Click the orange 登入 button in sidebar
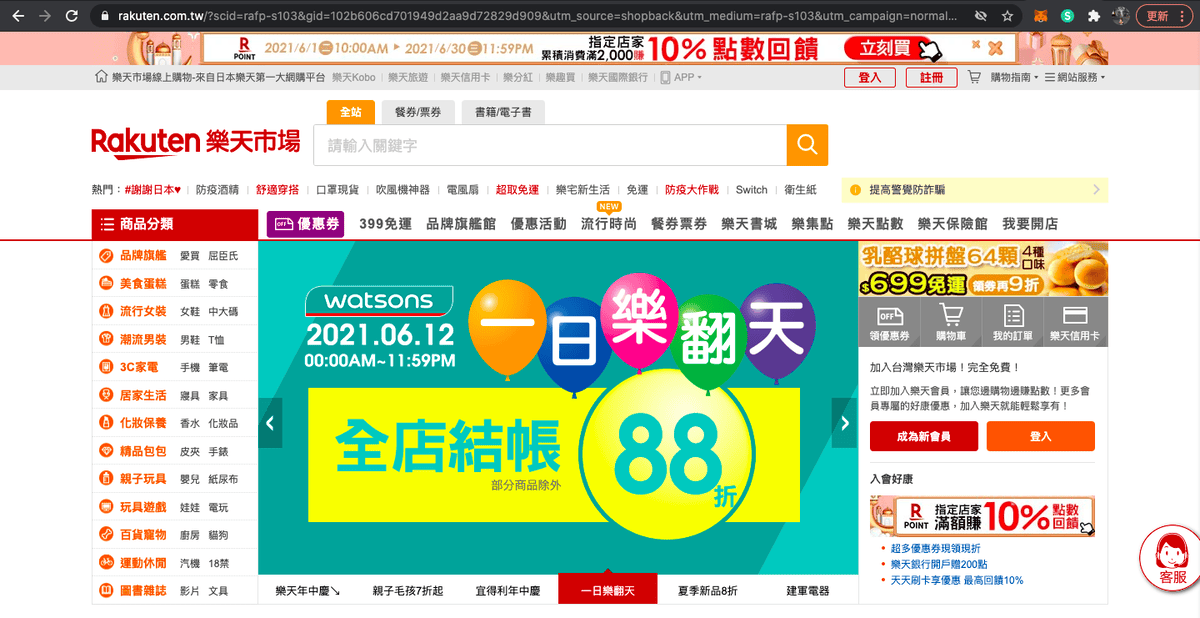Image resolution: width=1200 pixels, height=618 pixels. (1041, 436)
